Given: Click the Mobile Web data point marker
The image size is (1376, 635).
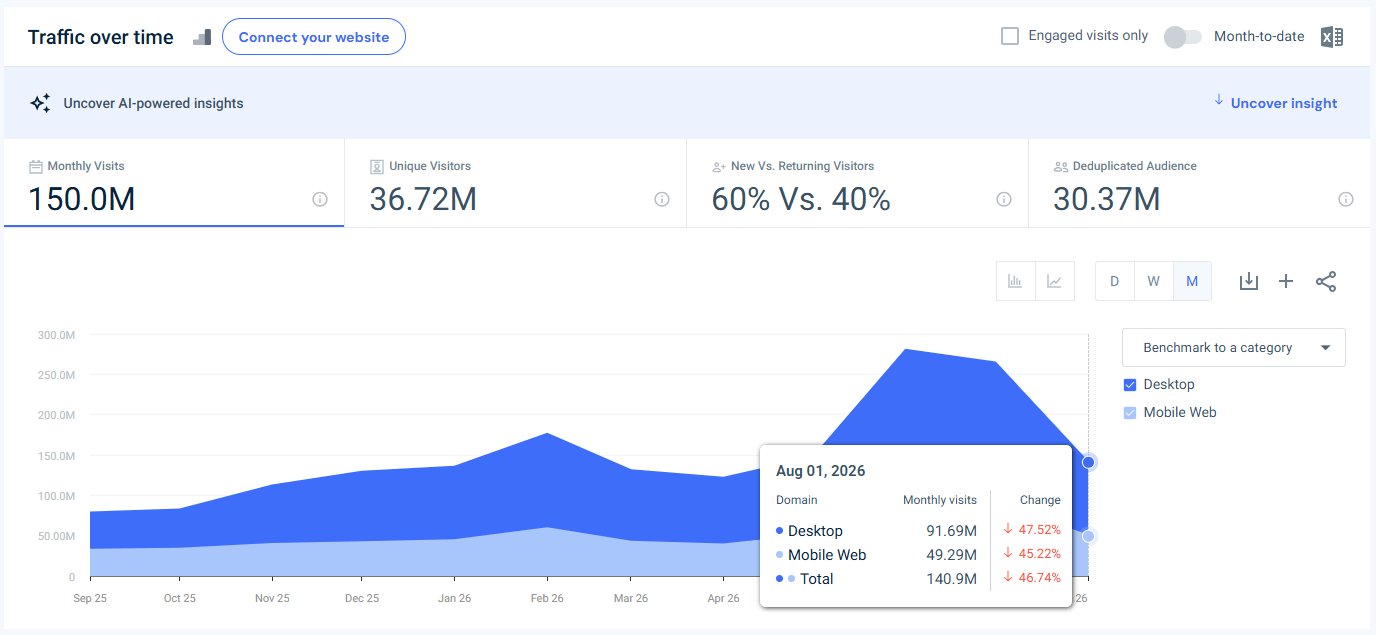Looking at the screenshot, I should click(x=1089, y=536).
